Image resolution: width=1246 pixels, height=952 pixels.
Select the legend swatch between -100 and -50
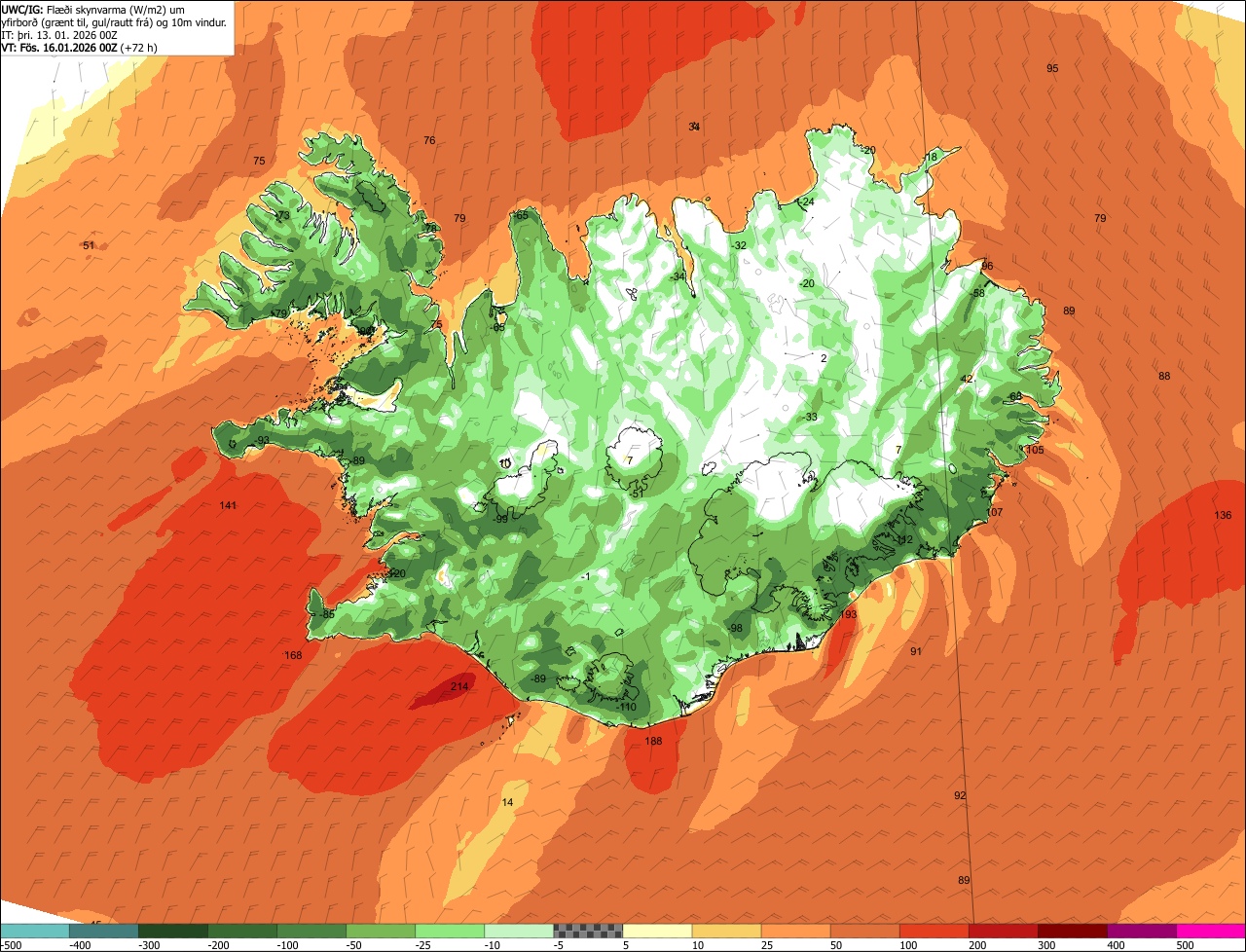pyautogui.click(x=311, y=931)
